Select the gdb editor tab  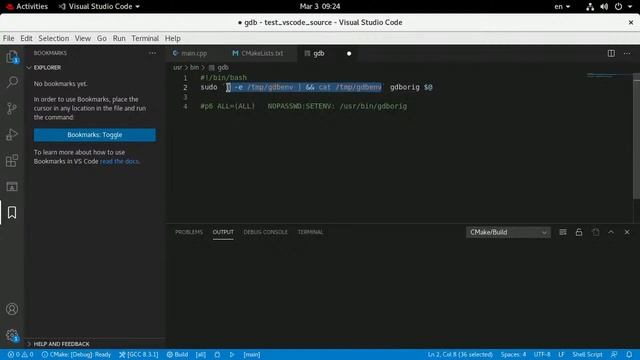pos(319,53)
